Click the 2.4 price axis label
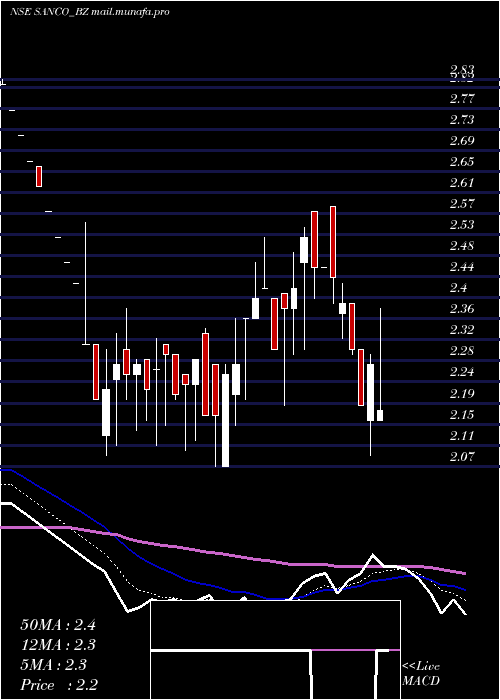 (x=459, y=288)
